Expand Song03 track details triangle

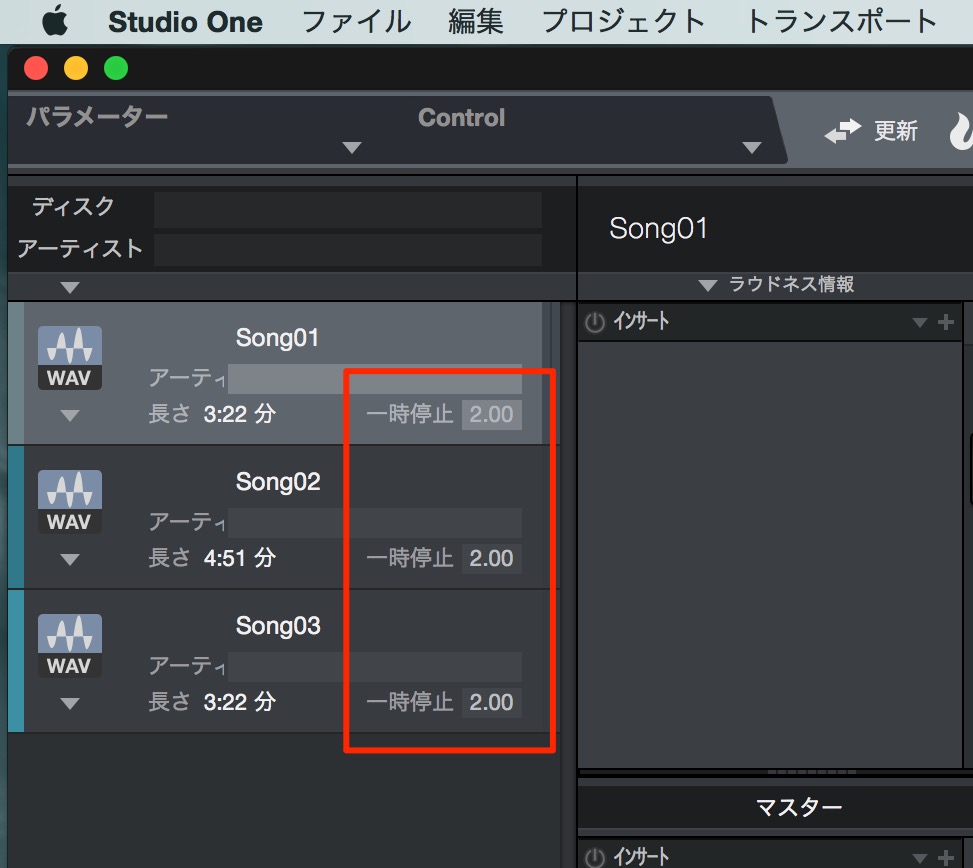70,704
